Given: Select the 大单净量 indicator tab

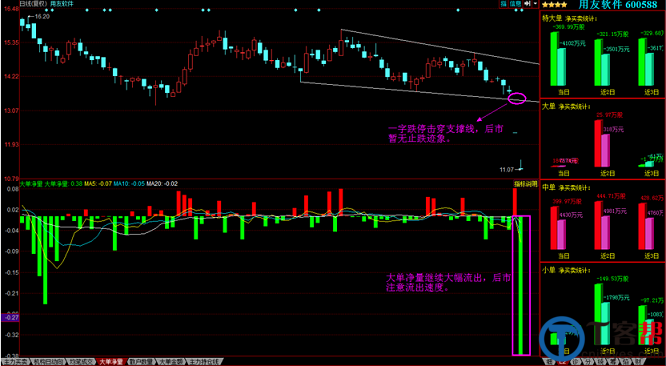Looking at the screenshot, I should [111, 362].
